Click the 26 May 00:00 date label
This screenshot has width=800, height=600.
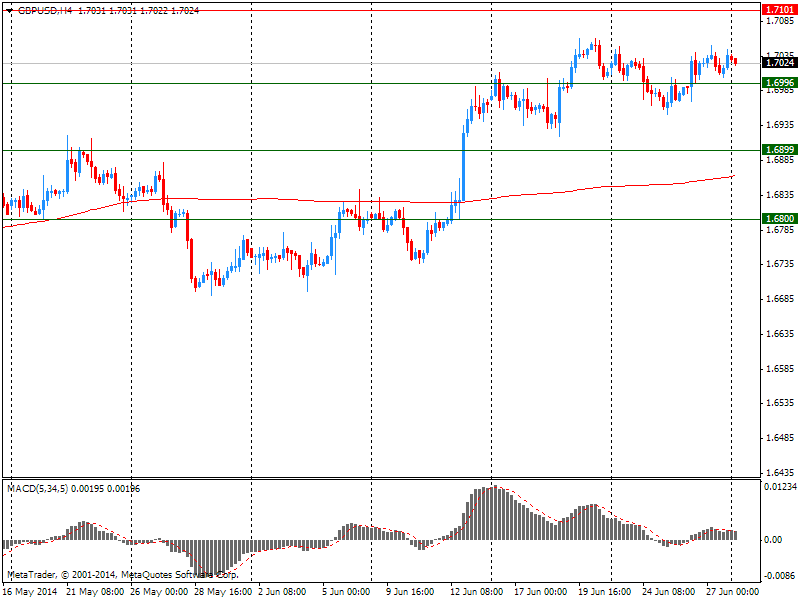pyautogui.click(x=159, y=592)
